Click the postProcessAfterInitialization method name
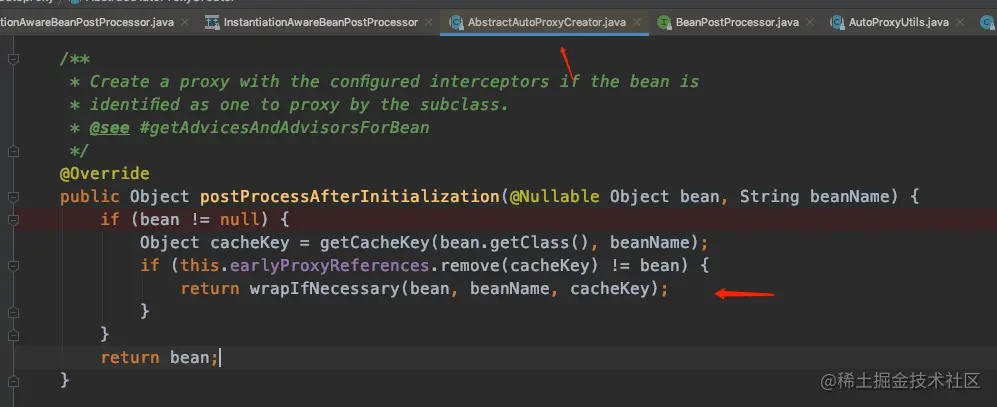The image size is (997, 407). [349, 197]
